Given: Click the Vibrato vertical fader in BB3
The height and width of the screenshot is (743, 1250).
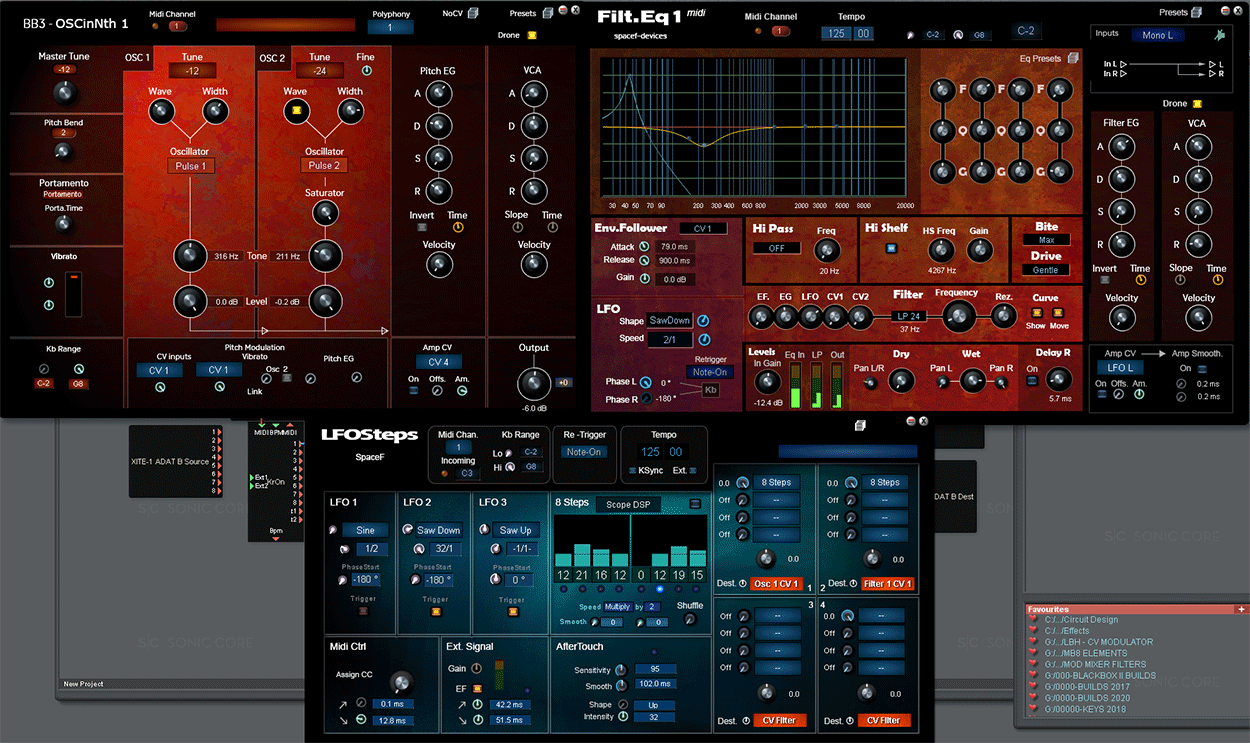Looking at the screenshot, I should click(x=74, y=293).
